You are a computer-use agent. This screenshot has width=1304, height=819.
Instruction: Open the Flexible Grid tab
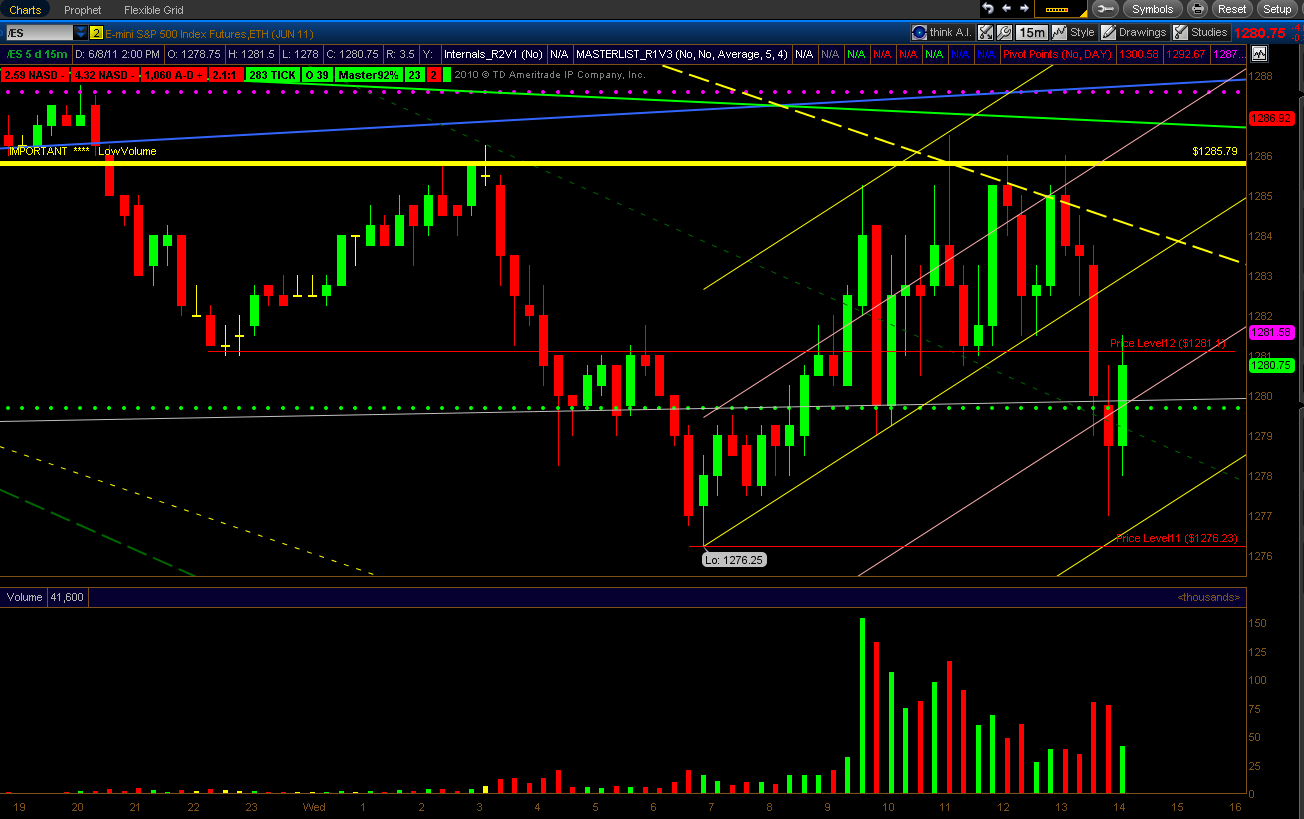coord(152,9)
